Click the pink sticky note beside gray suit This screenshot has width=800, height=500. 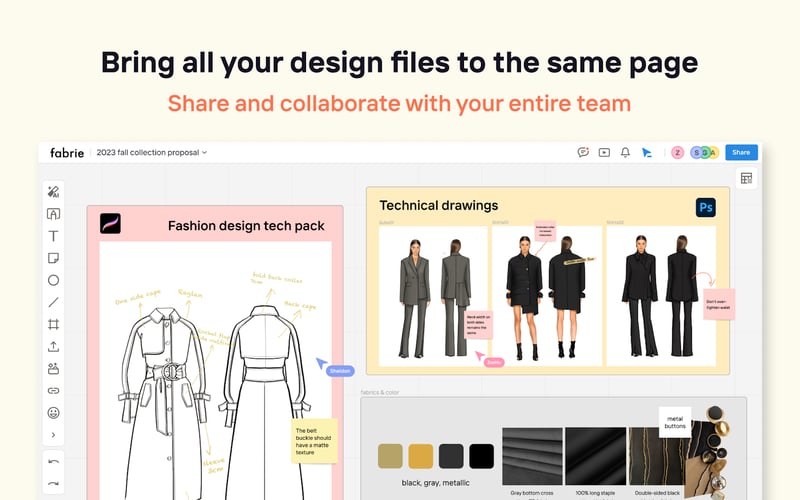click(x=479, y=325)
